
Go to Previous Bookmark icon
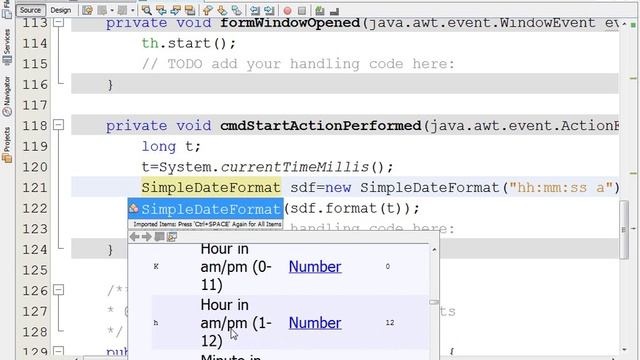208,10
